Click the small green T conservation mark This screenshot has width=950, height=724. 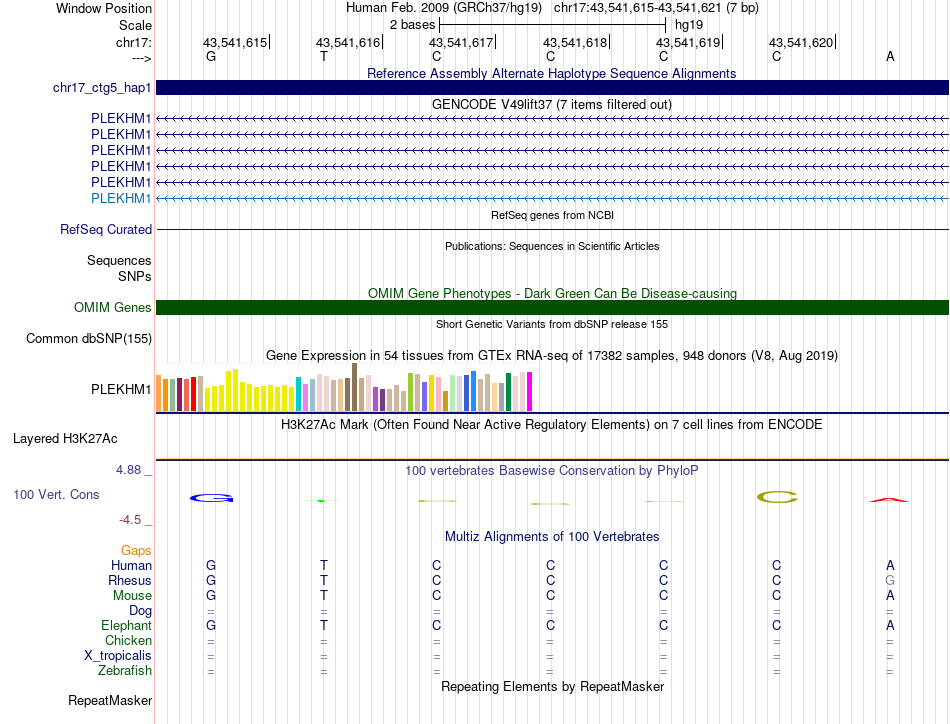pos(321,501)
